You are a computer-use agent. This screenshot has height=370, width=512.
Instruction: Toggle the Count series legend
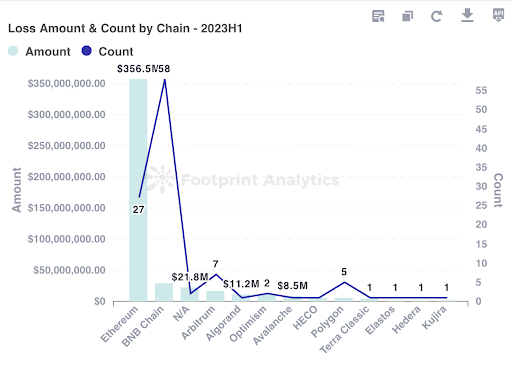pos(107,51)
